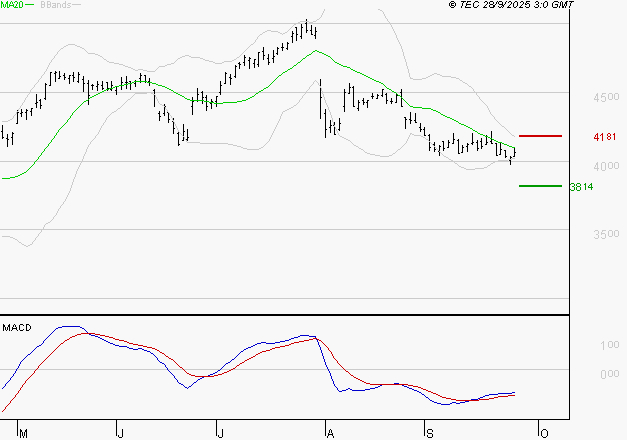
Task: Click the 000 zero label on MACD axis
Action: [608, 374]
